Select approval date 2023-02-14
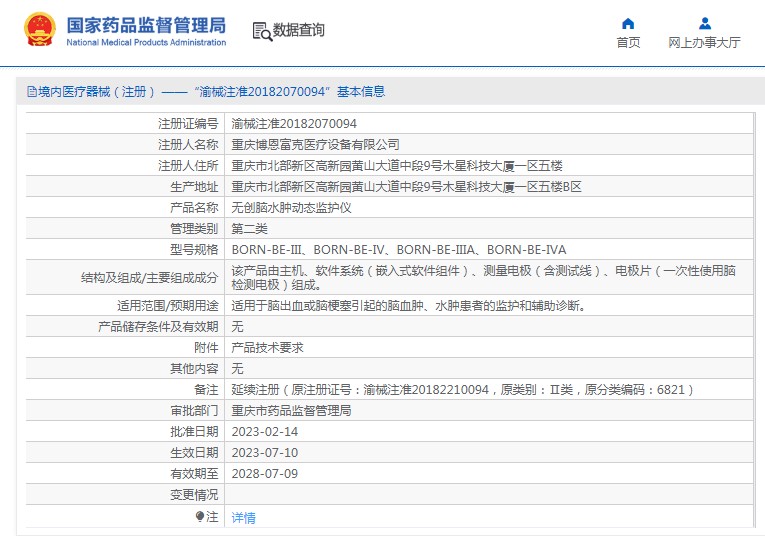The image size is (765, 536). (x=264, y=432)
